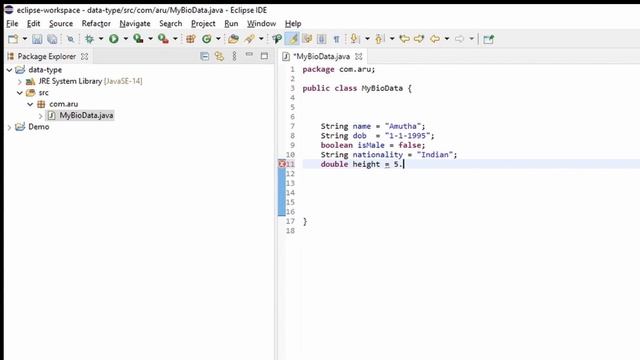Navigate Back with yellow left arrow
Screen dimensions: 640x360
click(x=435, y=39)
